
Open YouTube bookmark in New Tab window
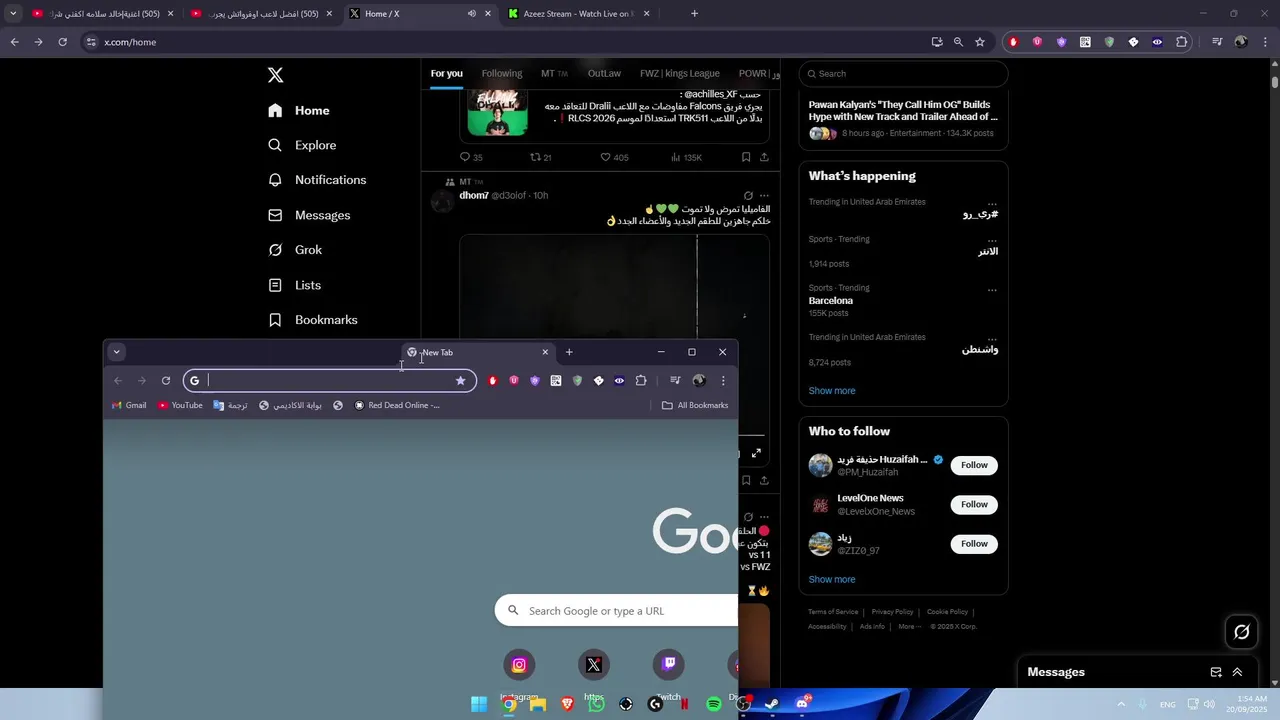click(x=180, y=406)
